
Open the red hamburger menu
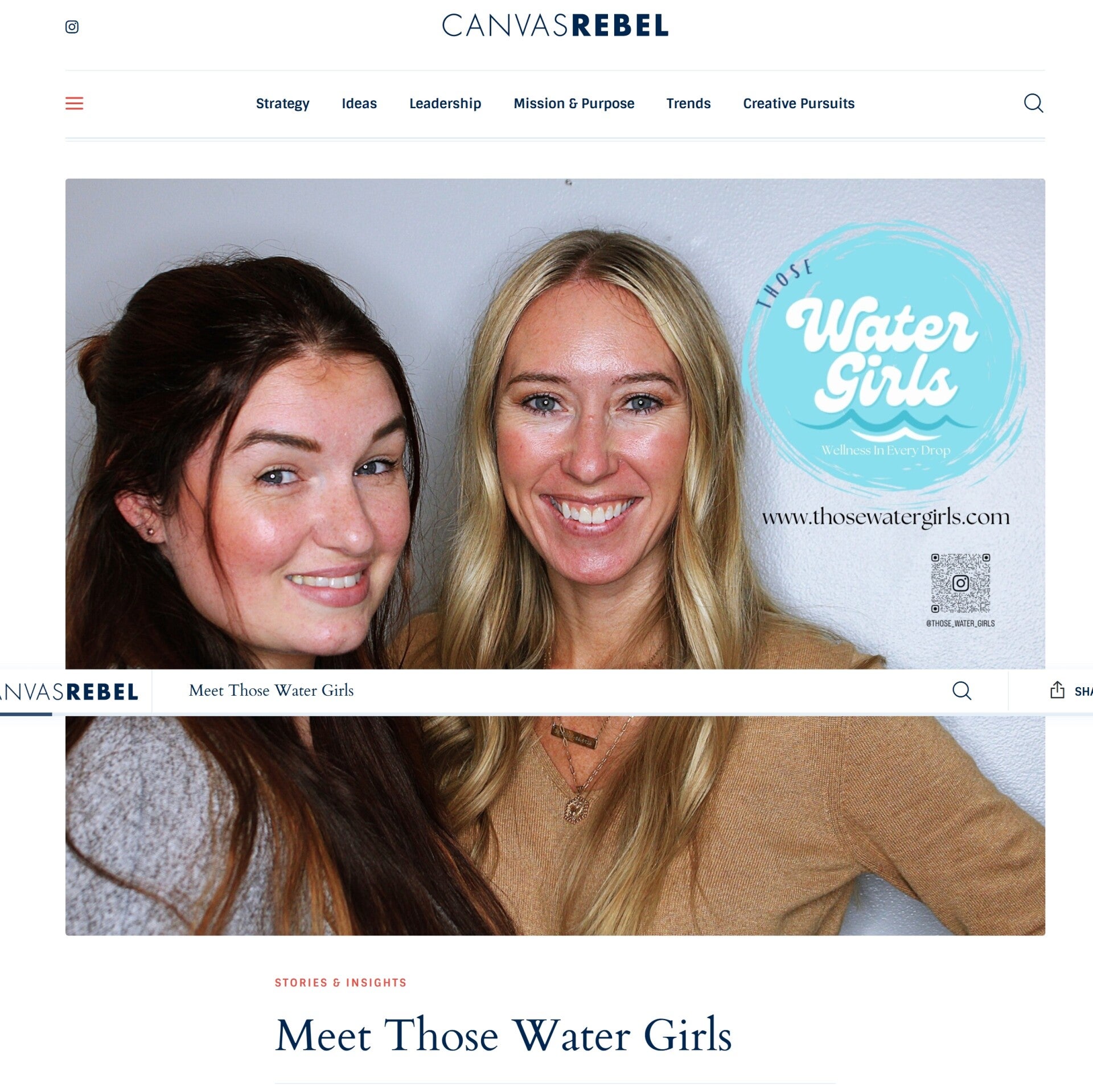click(x=74, y=103)
